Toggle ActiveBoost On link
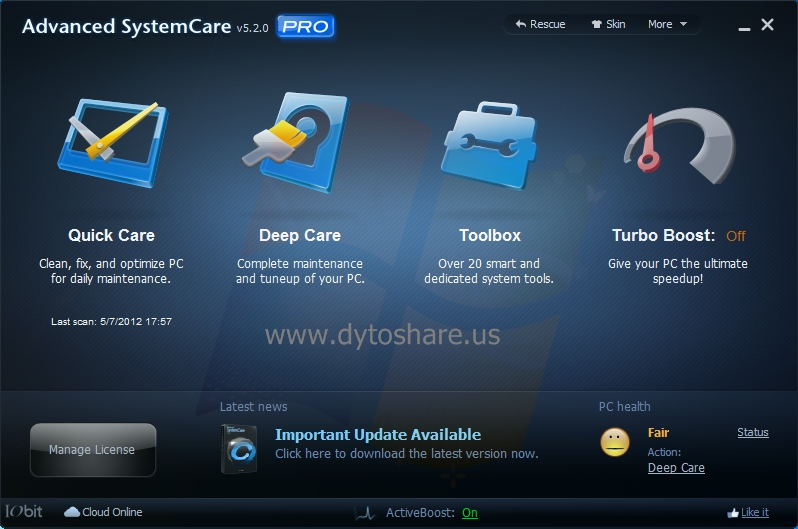The height and width of the screenshot is (529, 798). click(x=470, y=513)
